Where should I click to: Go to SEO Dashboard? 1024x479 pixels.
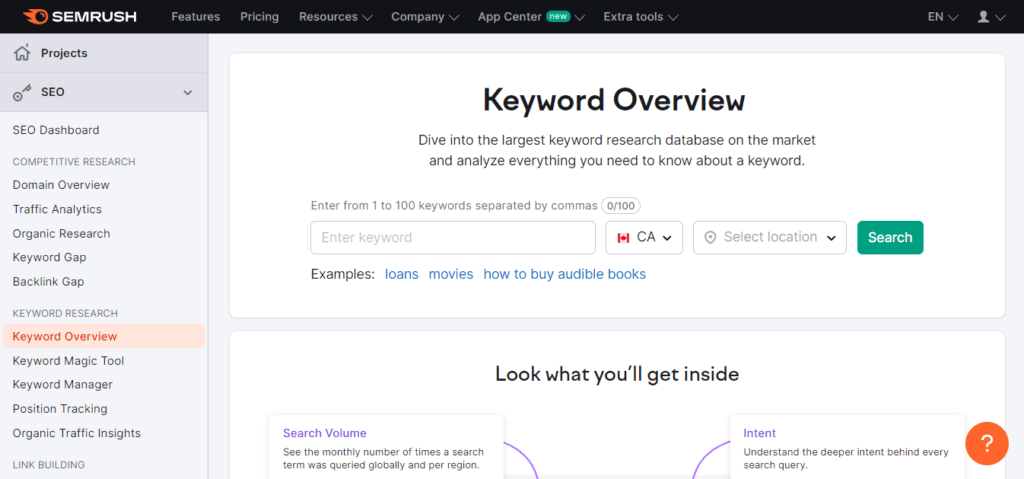pos(56,130)
